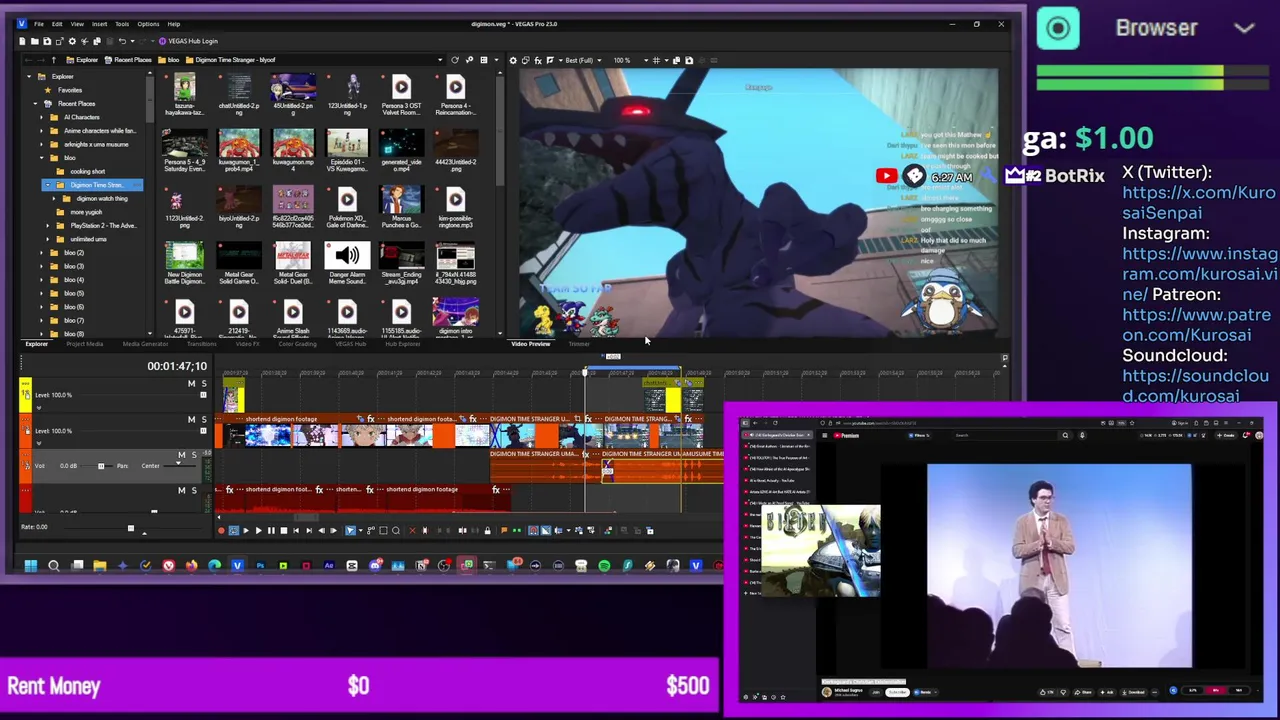Expand the yellow track's height chevron

click(39, 408)
